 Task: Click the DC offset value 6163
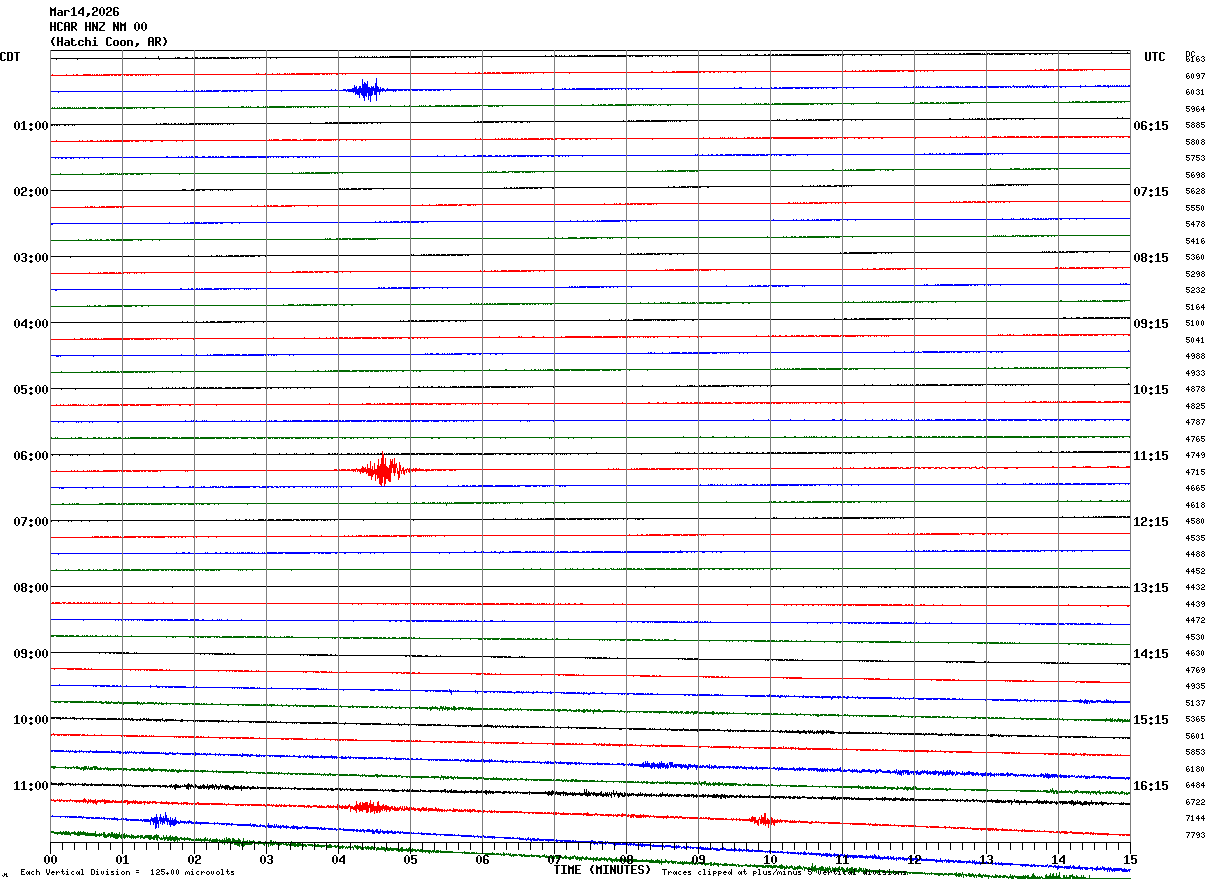pyautogui.click(x=1195, y=60)
